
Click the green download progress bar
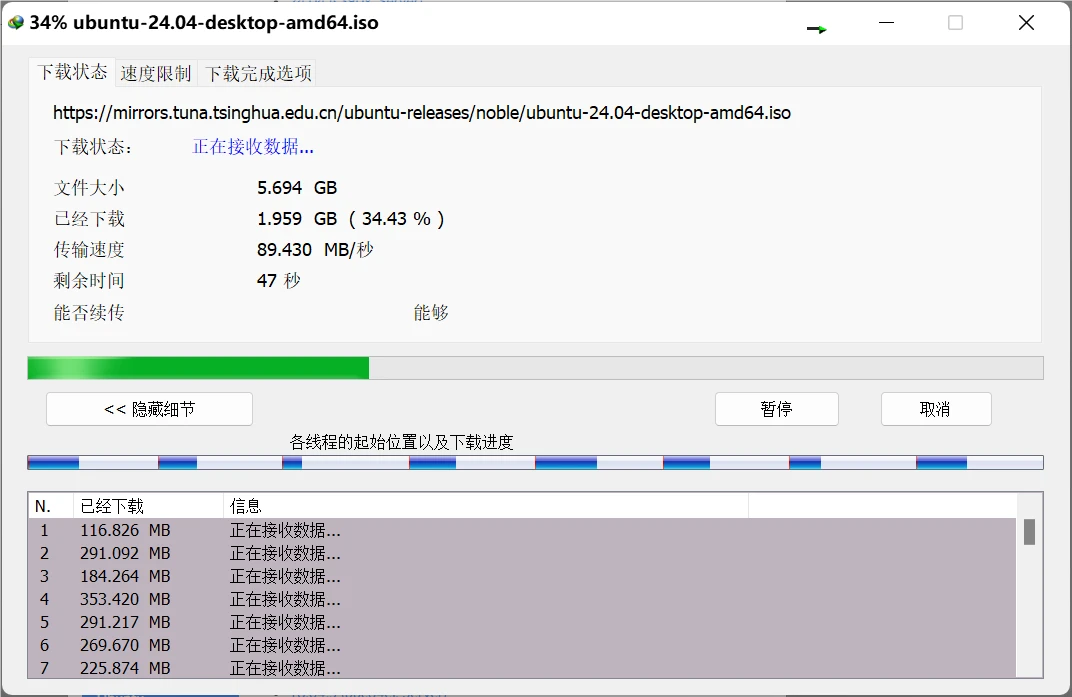coord(535,368)
